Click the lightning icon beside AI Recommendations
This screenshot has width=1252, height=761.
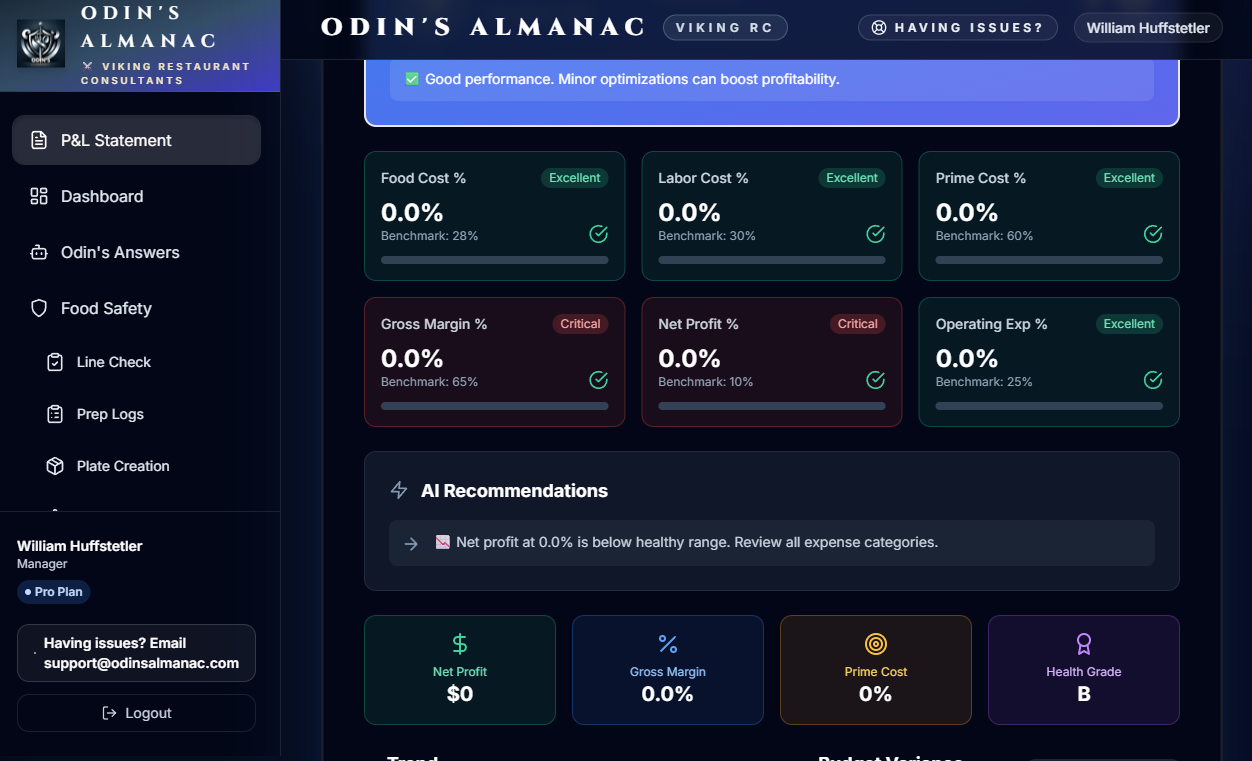tap(398, 490)
